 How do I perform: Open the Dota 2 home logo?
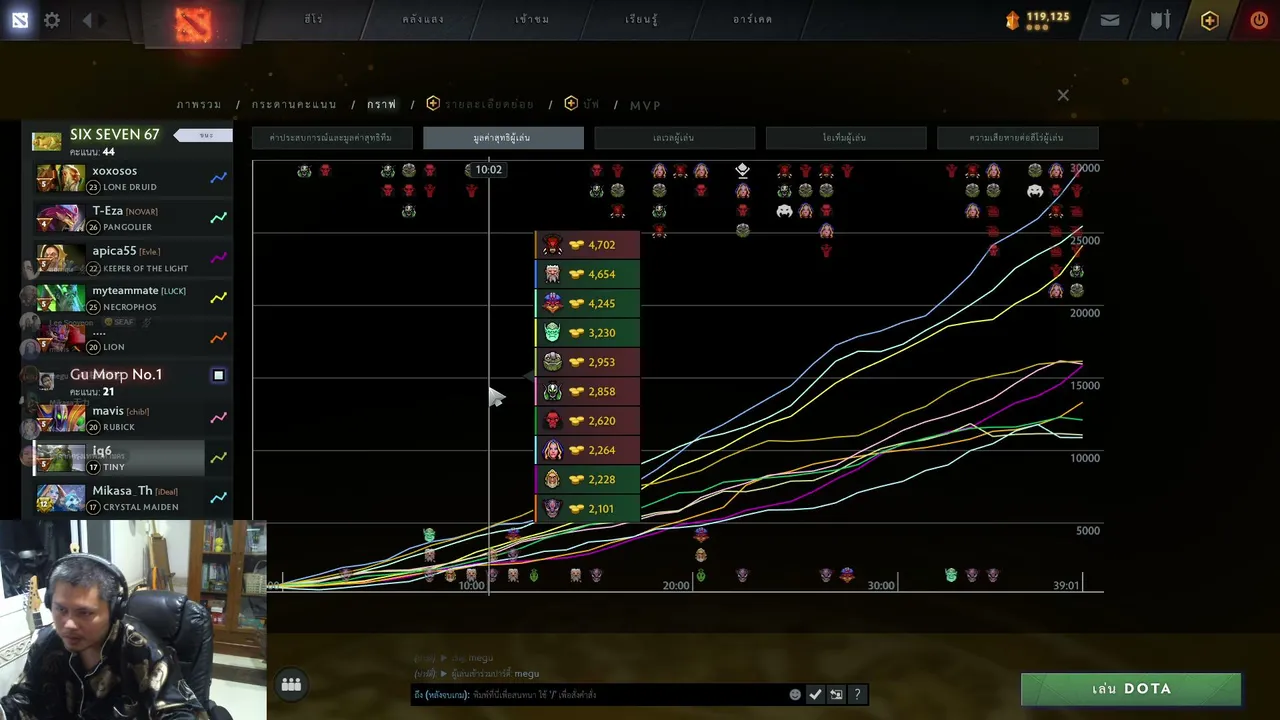(x=193, y=23)
